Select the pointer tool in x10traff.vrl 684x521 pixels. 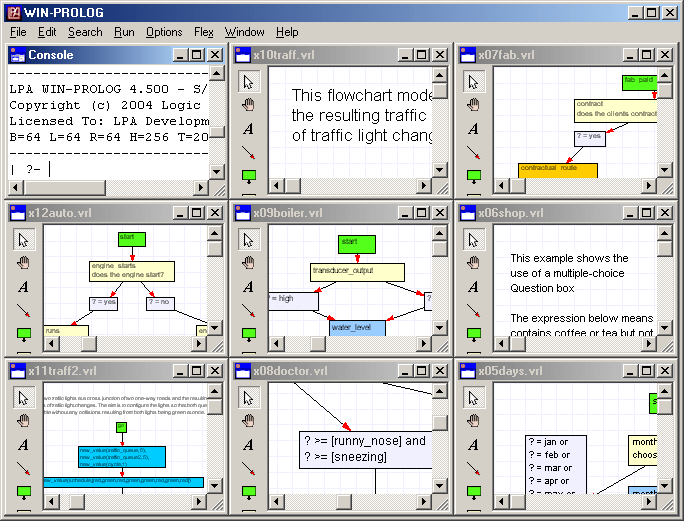click(249, 82)
